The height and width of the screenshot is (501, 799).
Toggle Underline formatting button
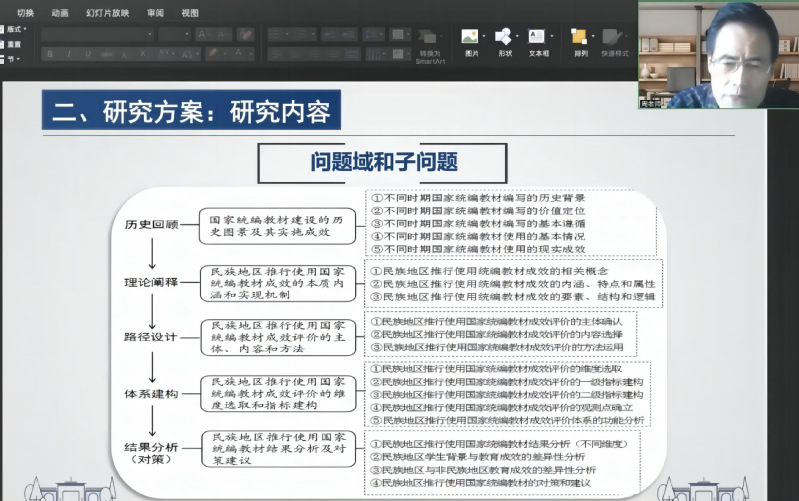[x=87, y=53]
